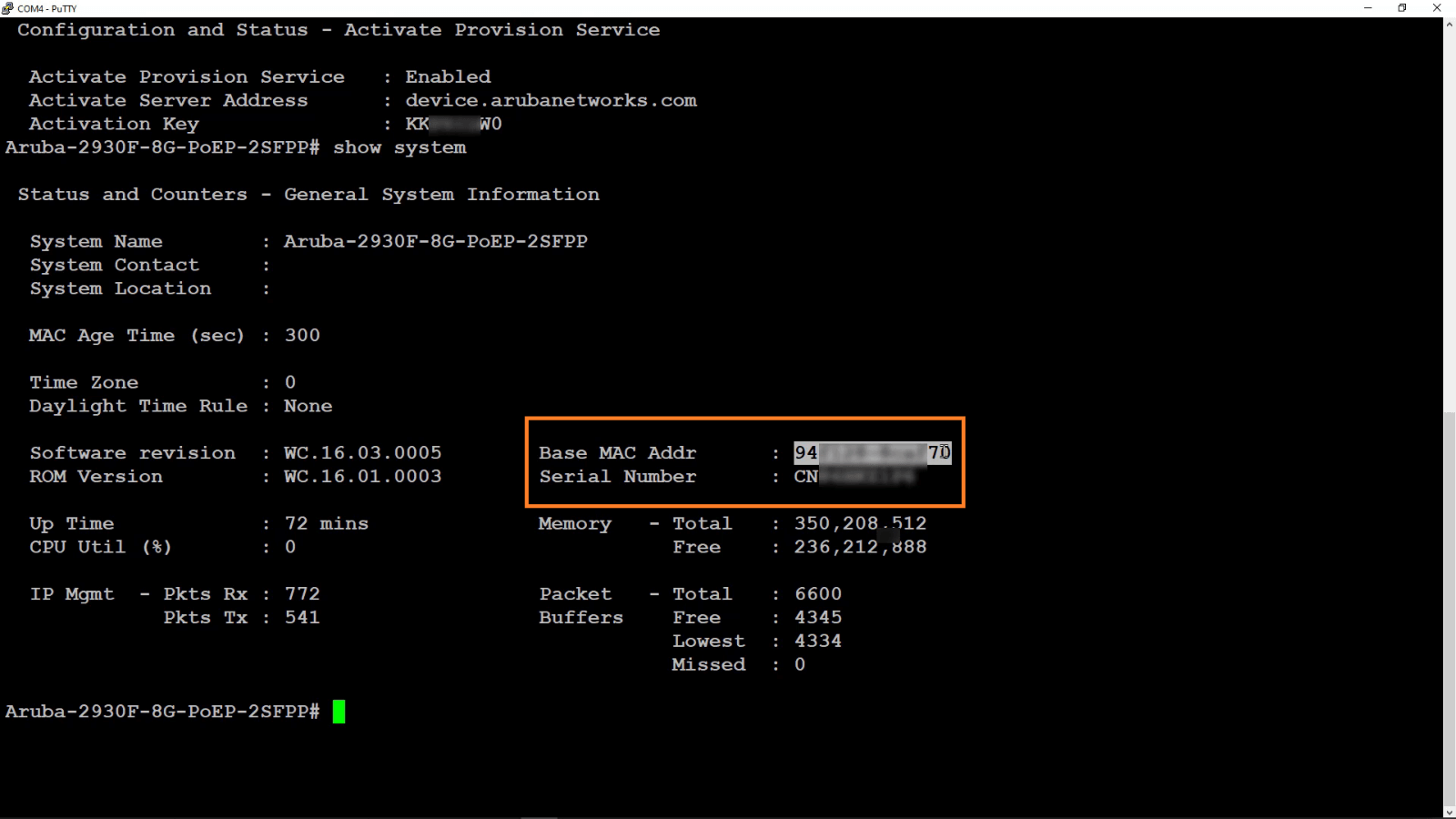Click ROM version 'WC.16.01.0003'

[x=362, y=476]
